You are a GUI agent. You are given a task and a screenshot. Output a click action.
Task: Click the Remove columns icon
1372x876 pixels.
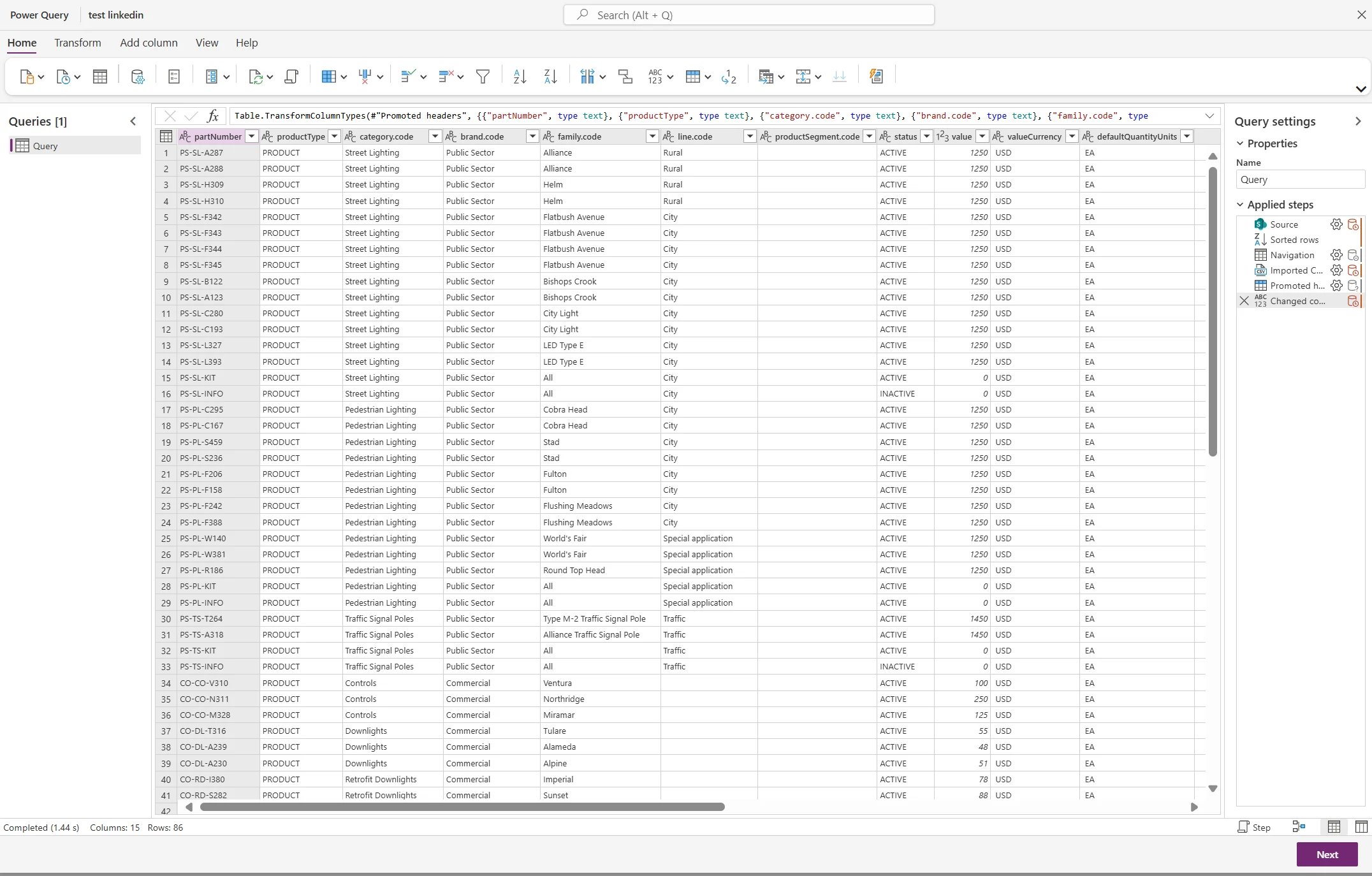coord(365,77)
